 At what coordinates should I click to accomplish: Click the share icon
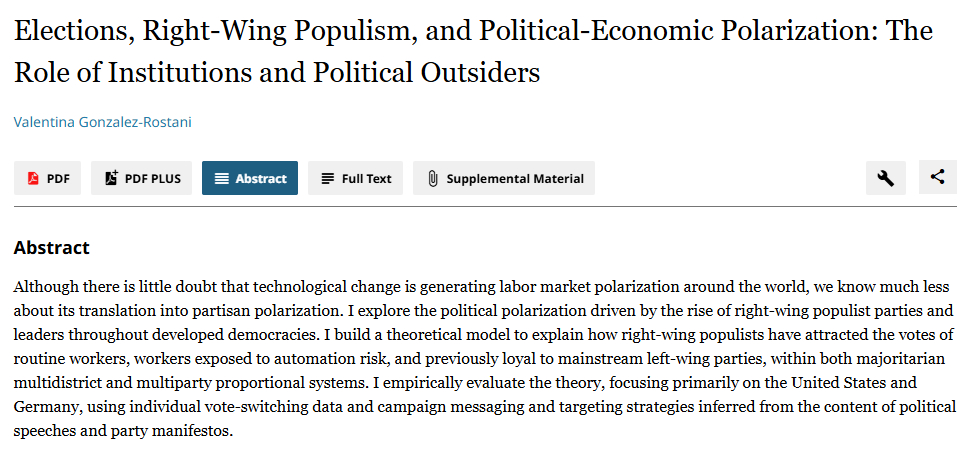(x=937, y=177)
